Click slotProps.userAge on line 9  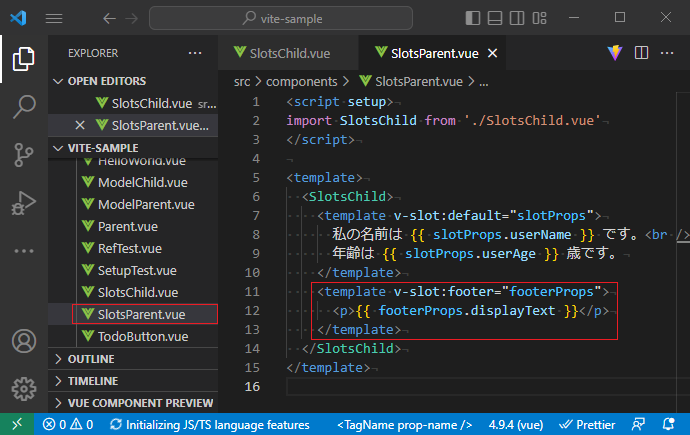pos(470,254)
